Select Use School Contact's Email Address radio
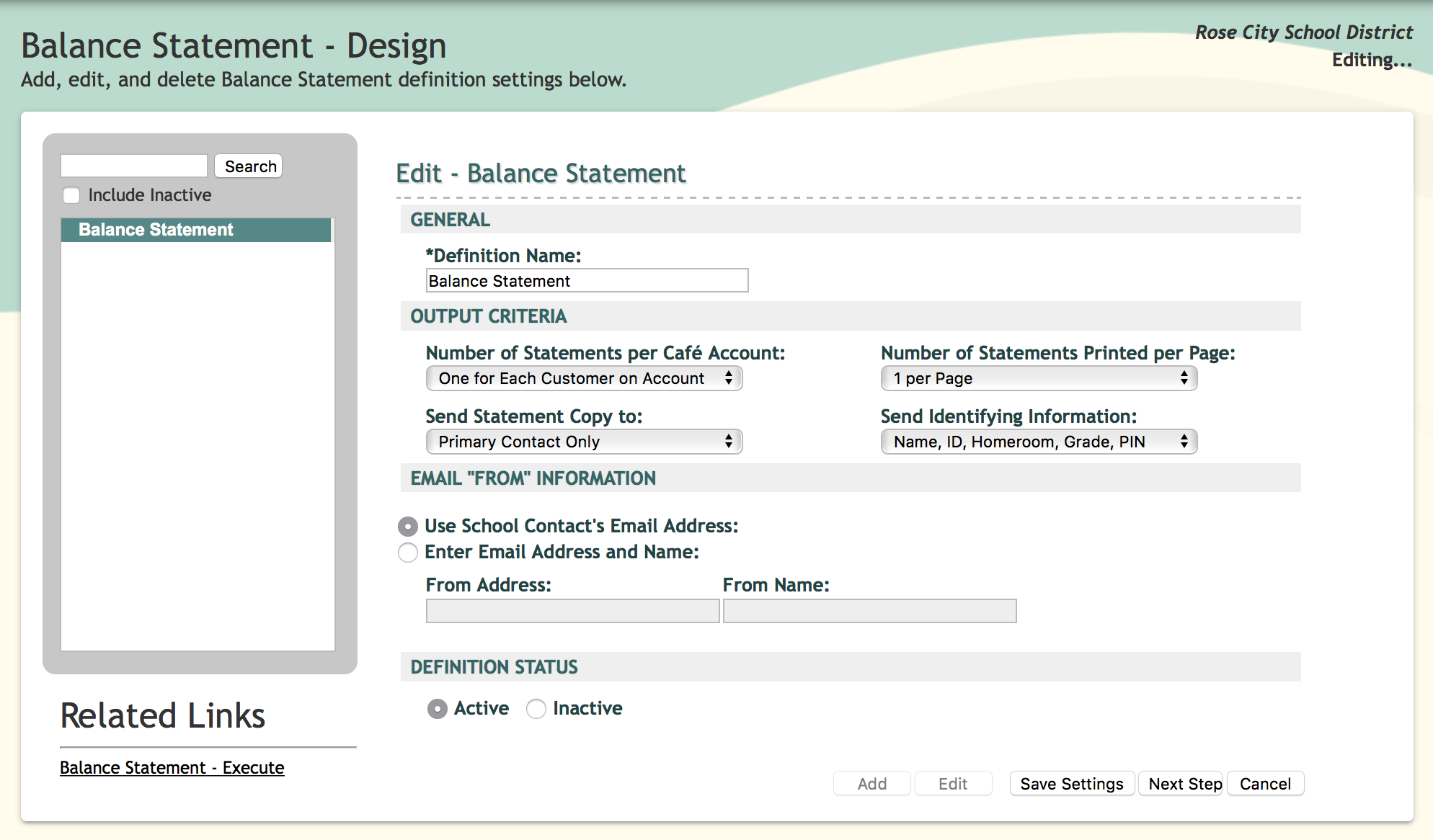 (408, 527)
